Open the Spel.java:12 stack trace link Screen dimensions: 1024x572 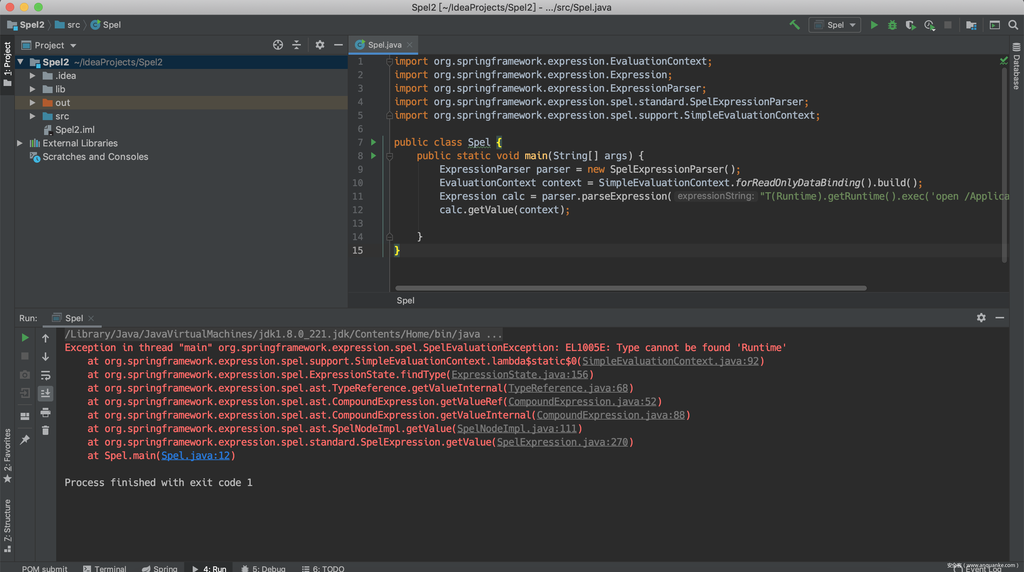point(195,456)
